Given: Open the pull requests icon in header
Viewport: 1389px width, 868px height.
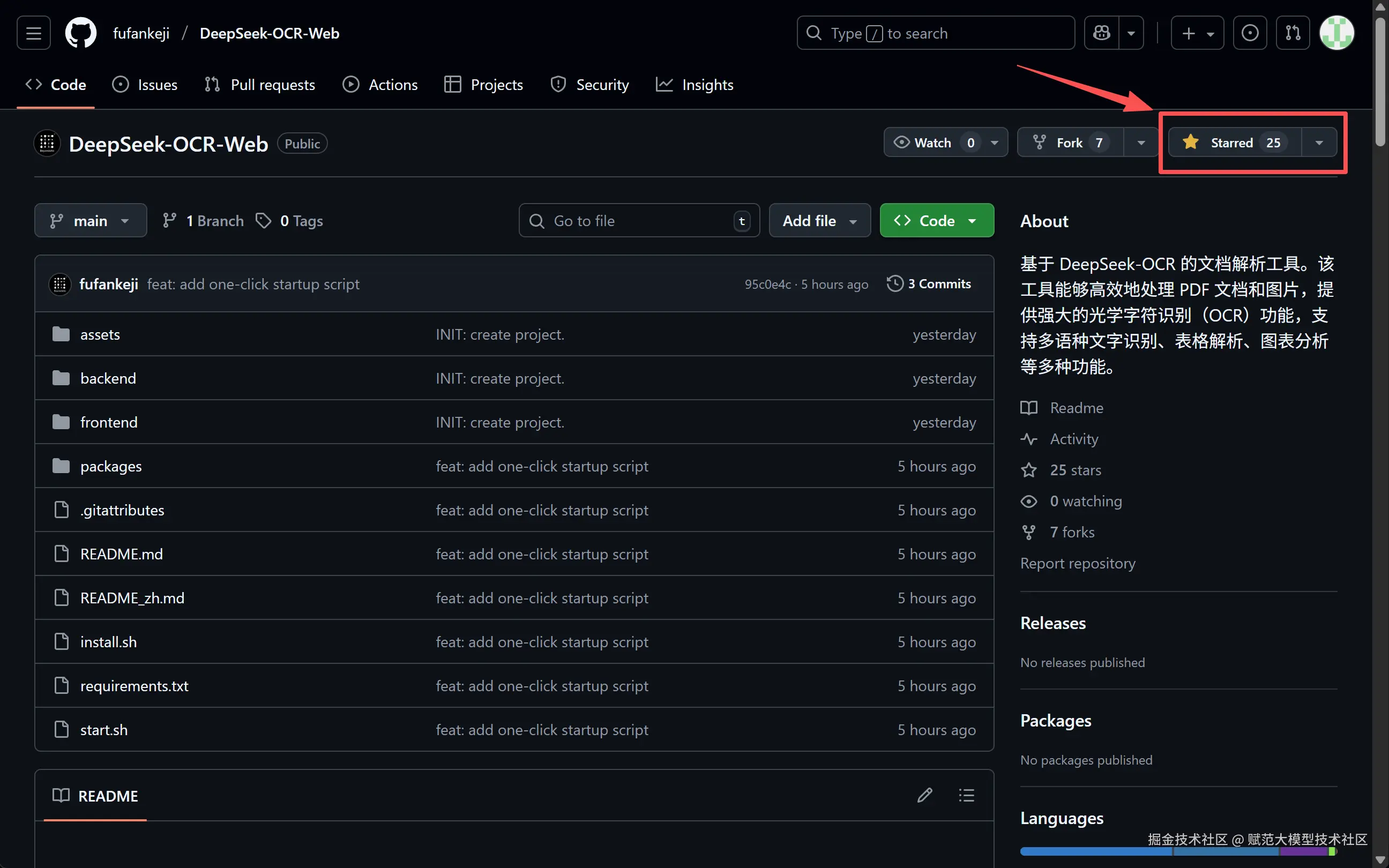Looking at the screenshot, I should click(1293, 33).
